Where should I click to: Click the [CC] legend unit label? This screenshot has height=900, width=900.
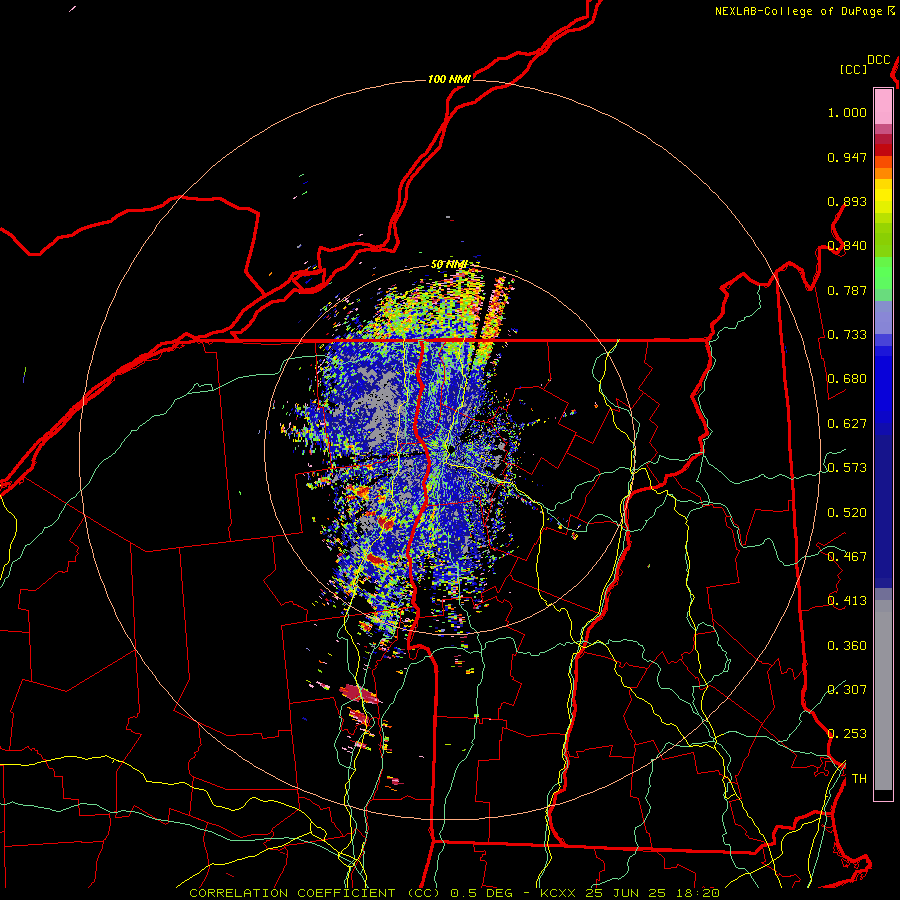[853, 69]
